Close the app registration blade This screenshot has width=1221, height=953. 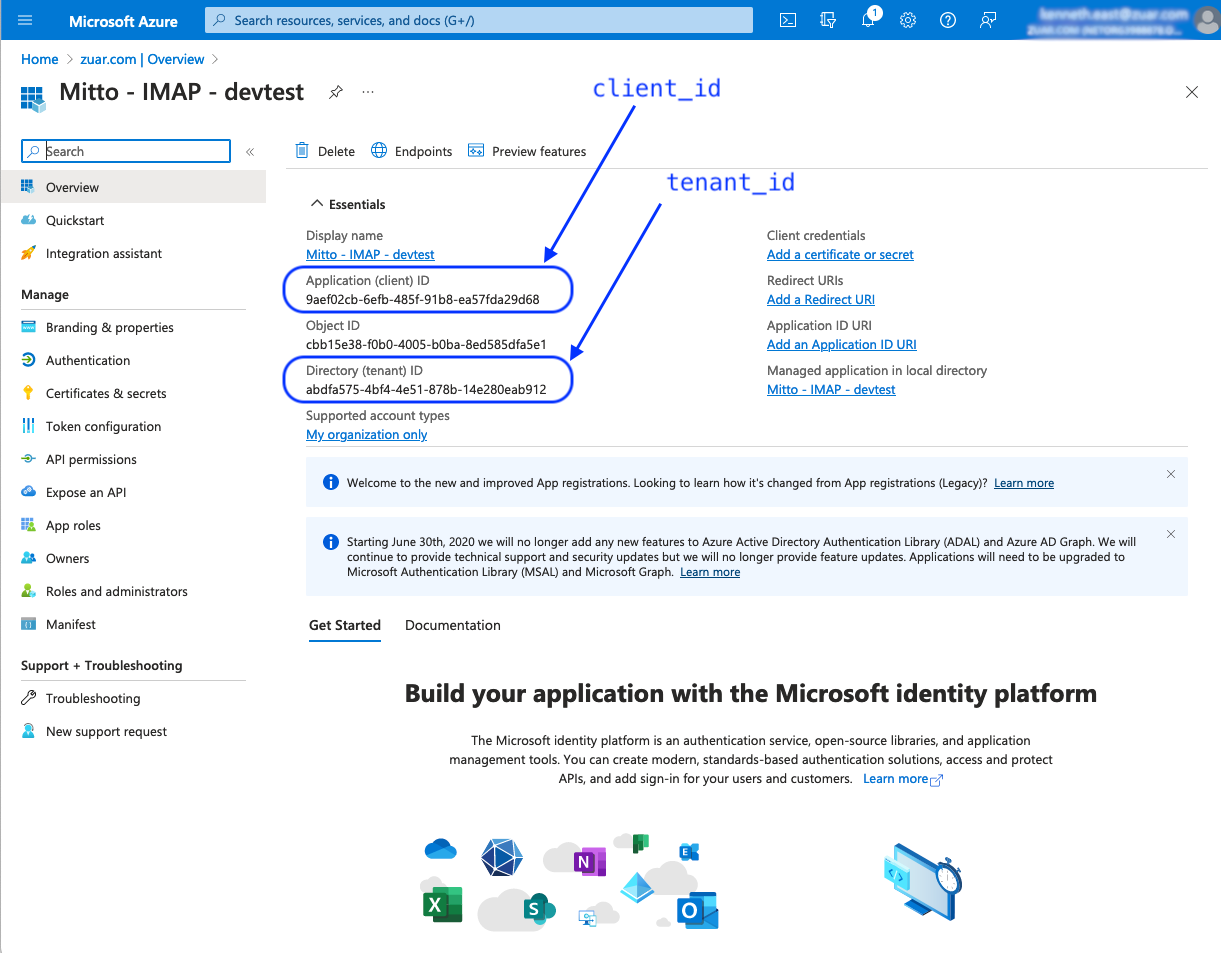[x=1191, y=92]
